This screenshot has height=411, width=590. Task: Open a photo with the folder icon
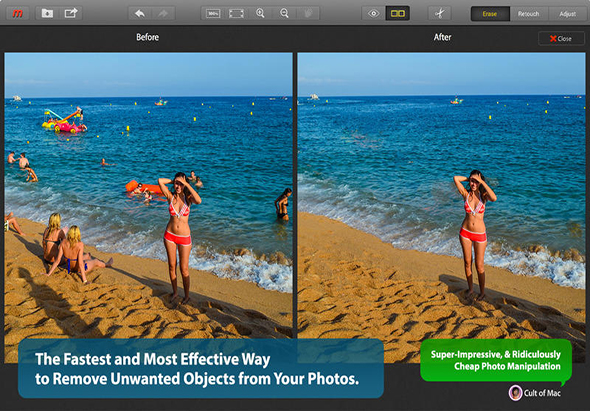pos(47,14)
